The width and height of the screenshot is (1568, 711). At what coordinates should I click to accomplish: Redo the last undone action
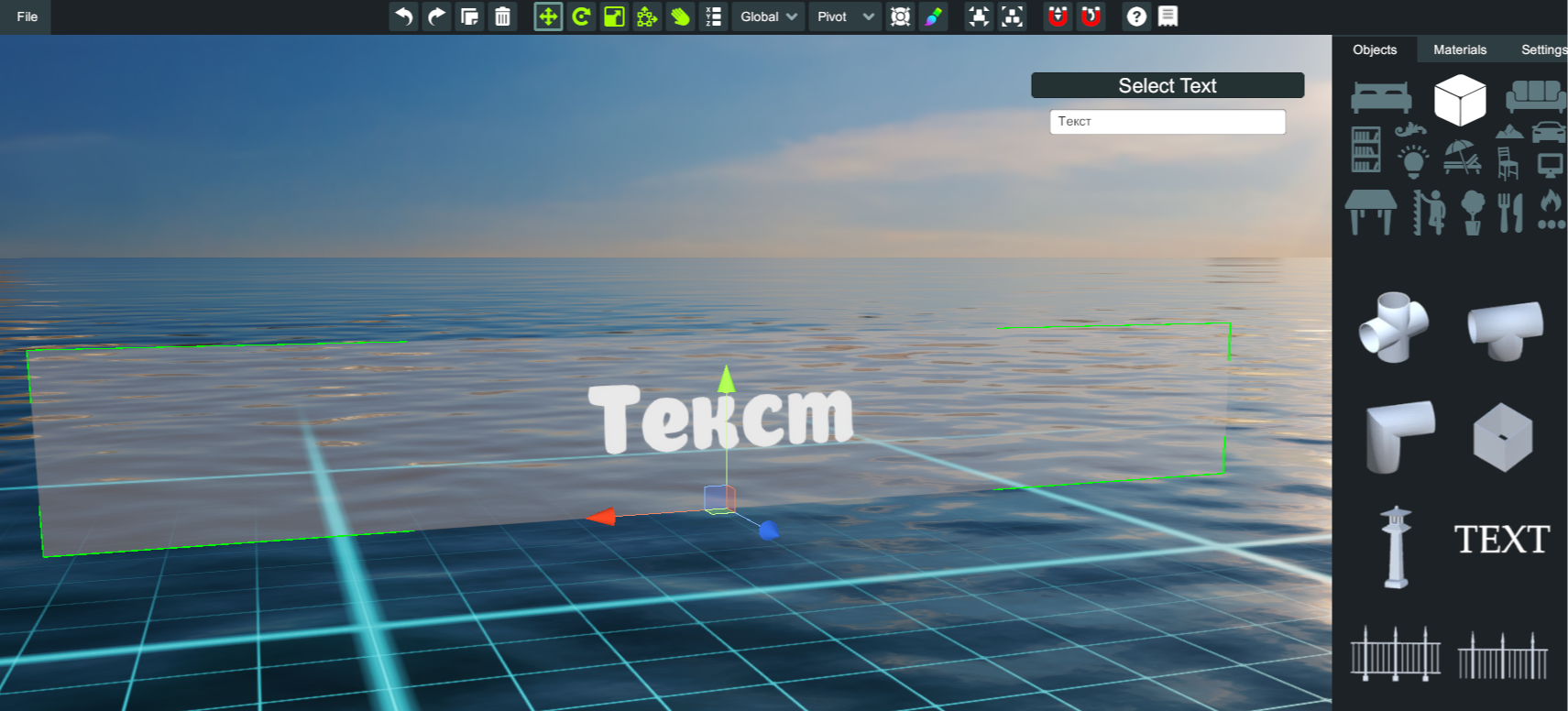[x=437, y=16]
